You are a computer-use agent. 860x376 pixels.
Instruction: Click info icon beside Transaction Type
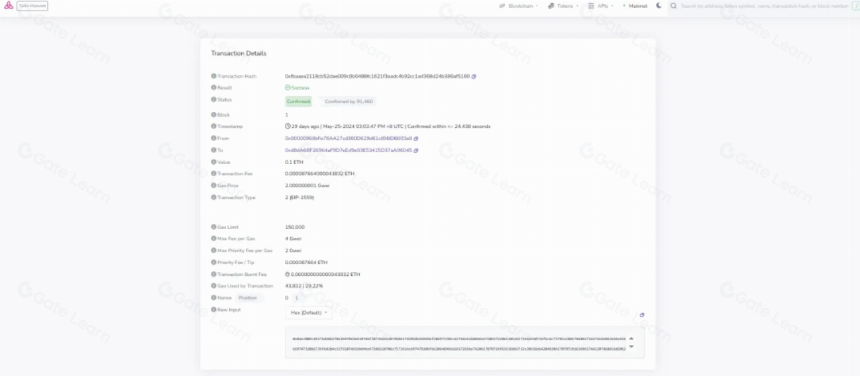click(214, 197)
